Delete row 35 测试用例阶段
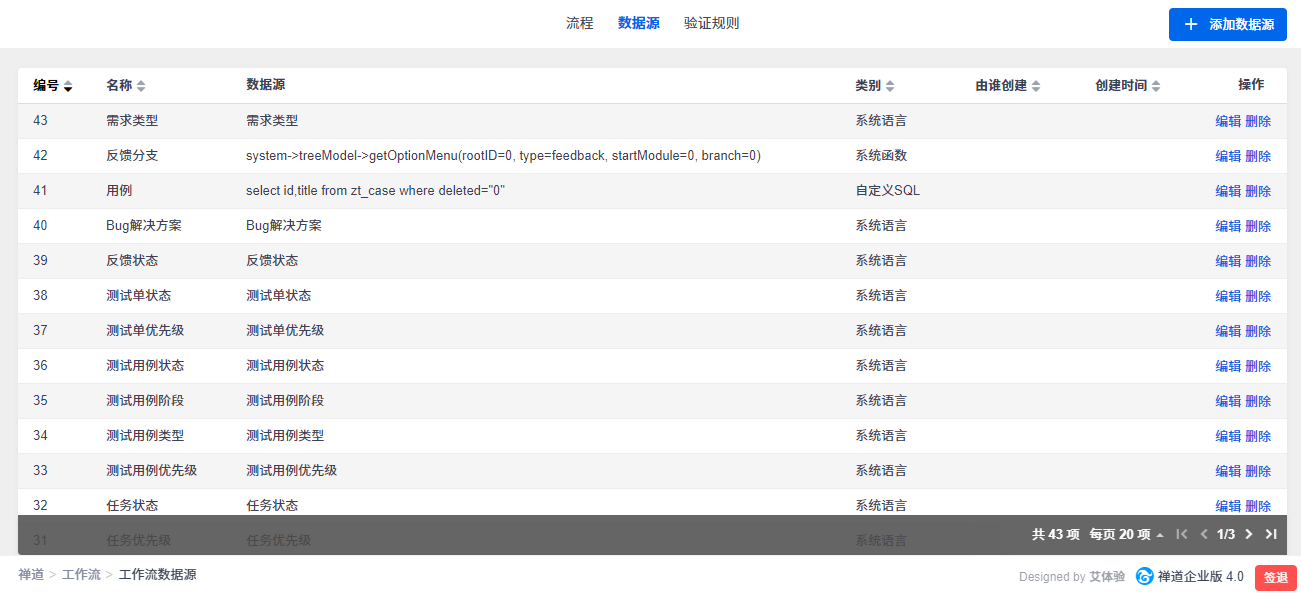Viewport: 1301px width, 595px height. pyautogui.click(x=1258, y=401)
